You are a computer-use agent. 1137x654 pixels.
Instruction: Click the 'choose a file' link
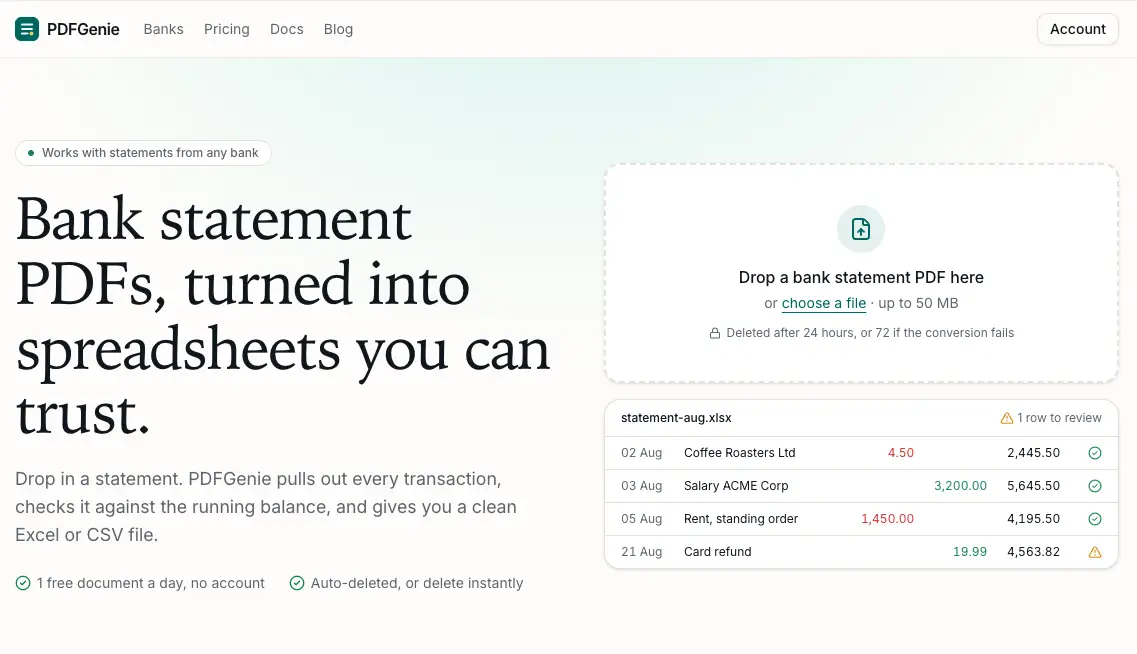click(824, 303)
